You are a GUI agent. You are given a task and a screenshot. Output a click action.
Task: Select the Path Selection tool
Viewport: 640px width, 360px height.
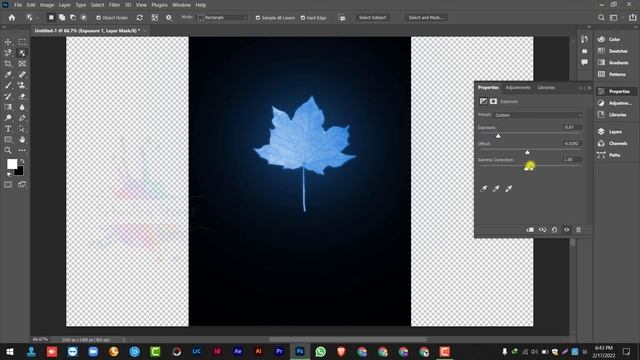(22, 129)
